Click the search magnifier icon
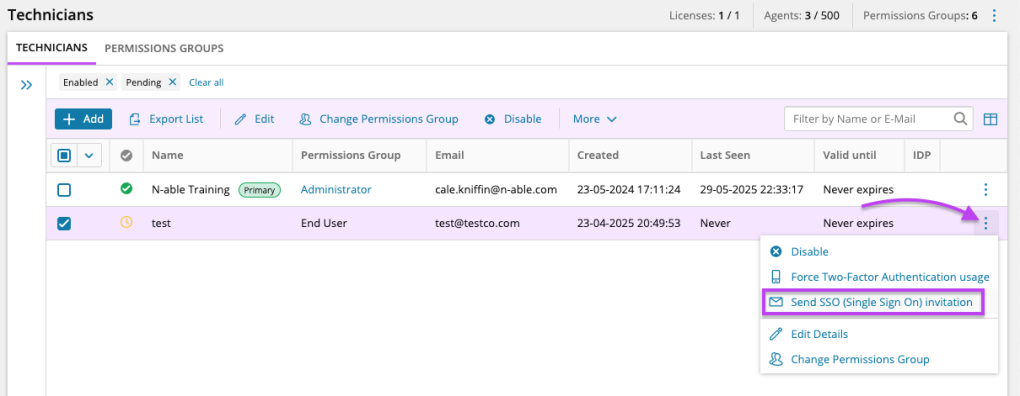The image size is (1020, 396). (960, 119)
